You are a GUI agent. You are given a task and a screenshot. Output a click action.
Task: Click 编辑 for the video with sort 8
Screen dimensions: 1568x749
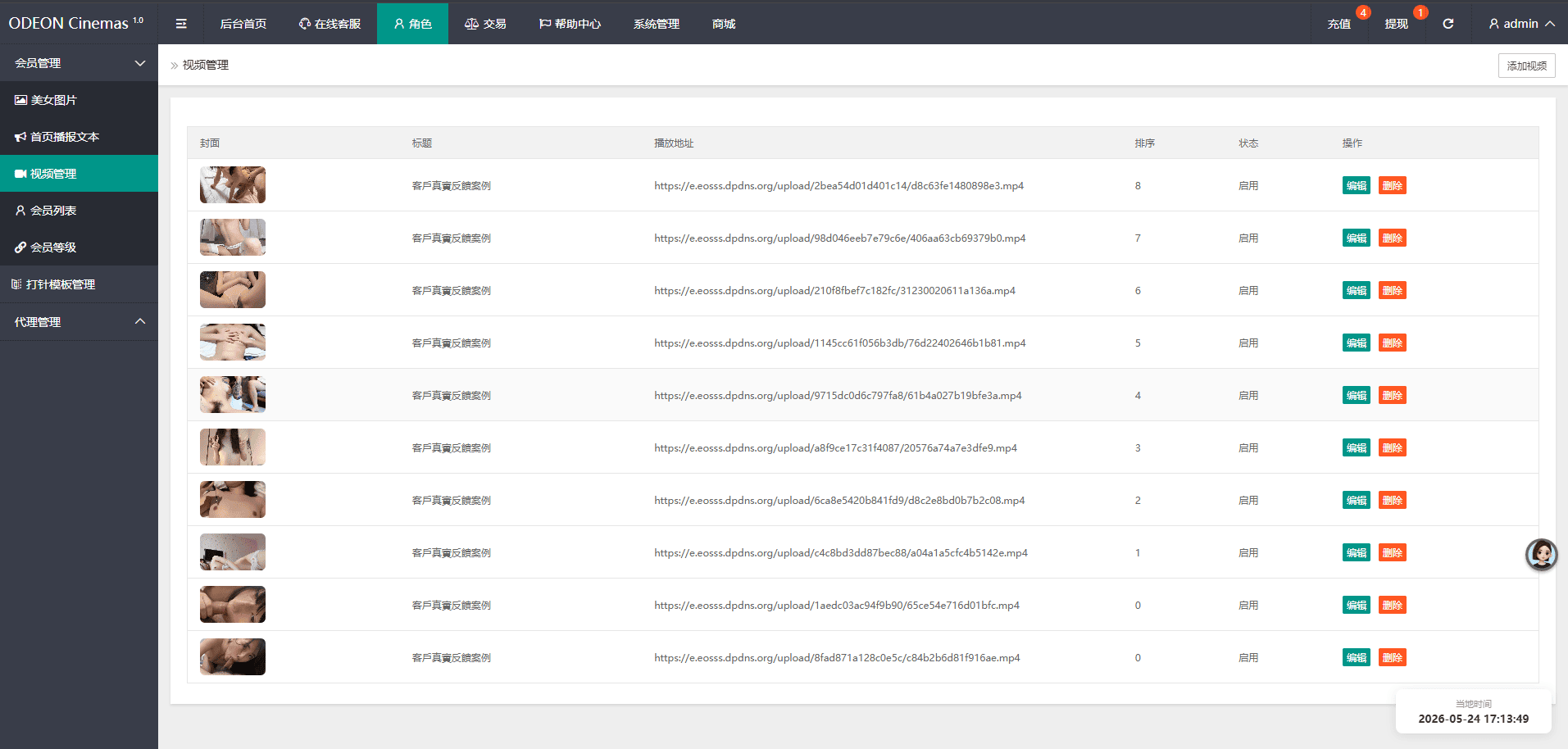point(1357,185)
